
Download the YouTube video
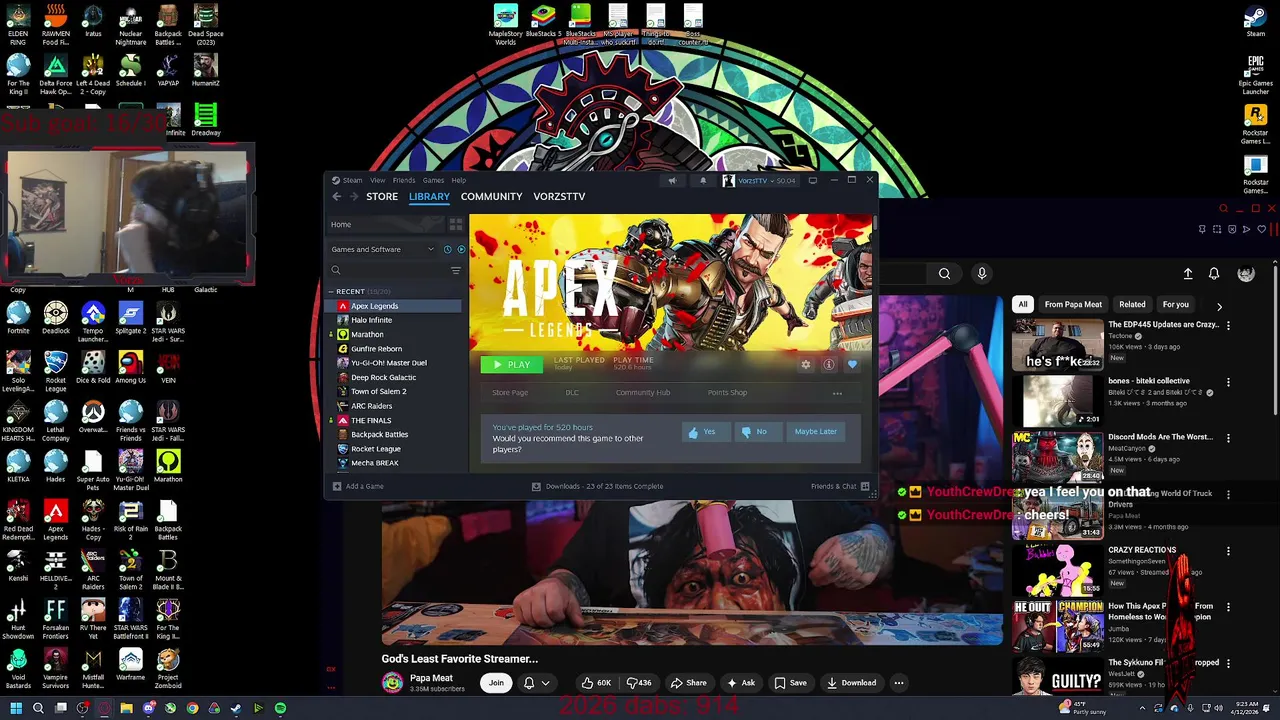click(851, 683)
